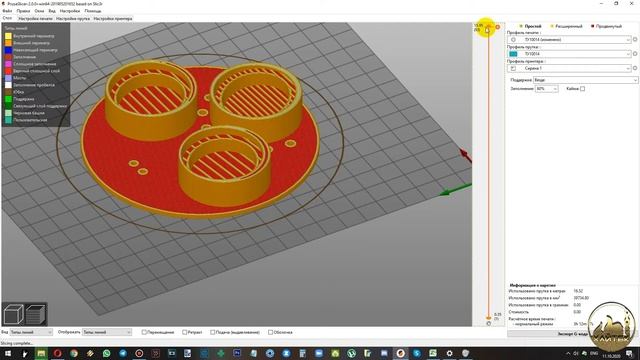Open Skype from the taskbar
The width and height of the screenshot is (640, 360).
click(417, 353)
